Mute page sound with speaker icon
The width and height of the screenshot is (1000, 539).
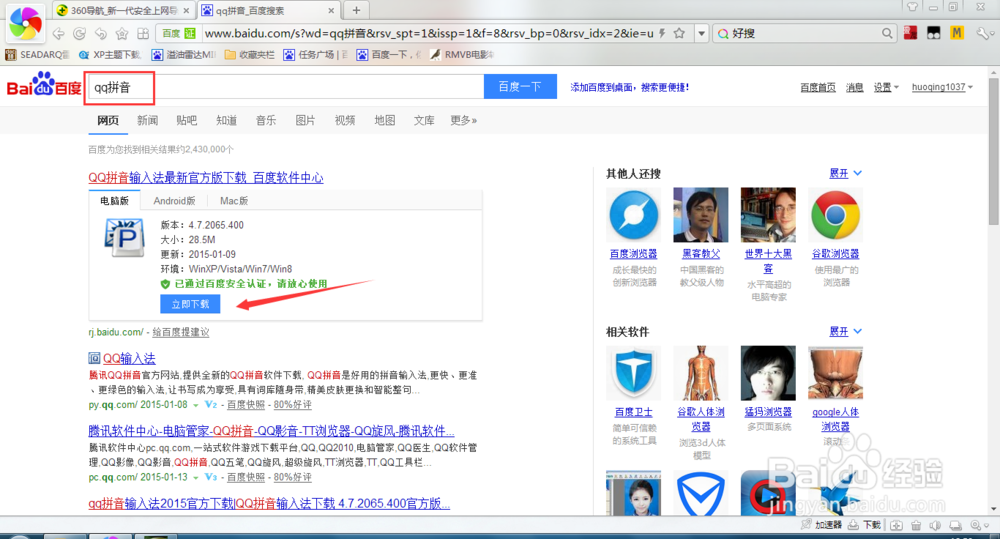tap(935, 525)
